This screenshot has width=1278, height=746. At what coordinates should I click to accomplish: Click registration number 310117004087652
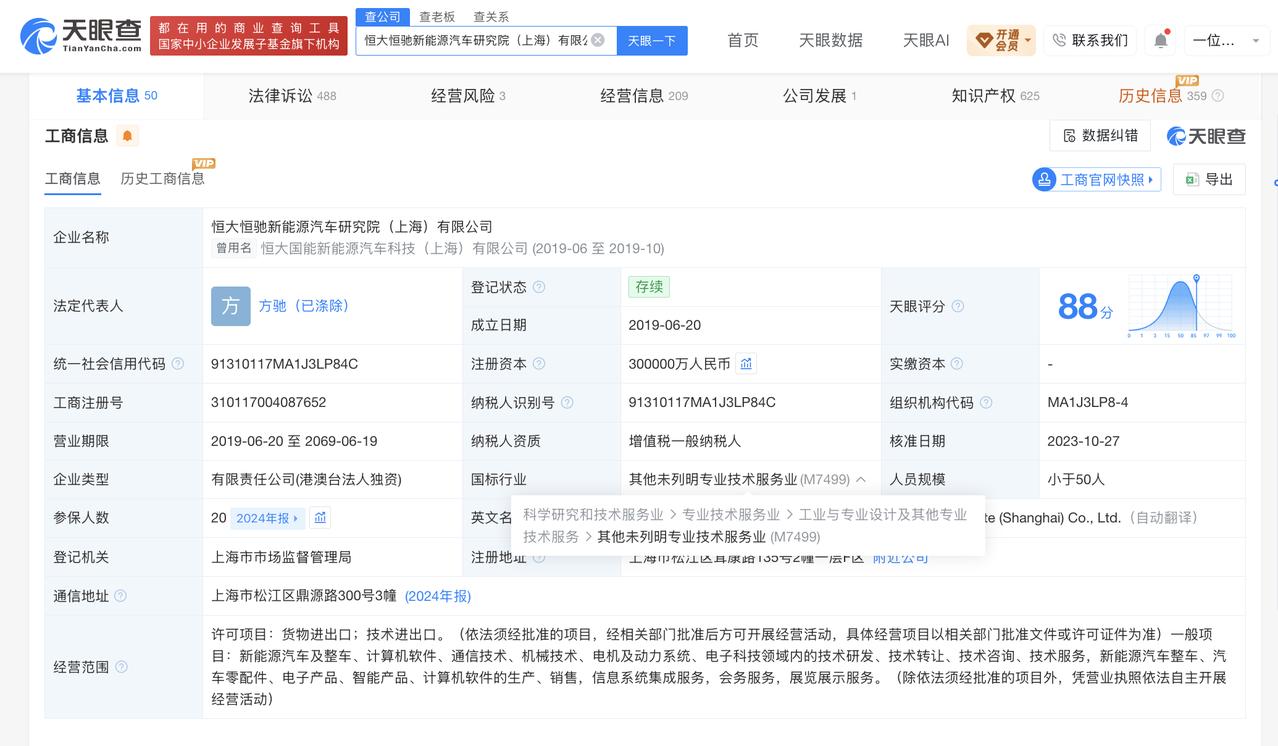268,403
